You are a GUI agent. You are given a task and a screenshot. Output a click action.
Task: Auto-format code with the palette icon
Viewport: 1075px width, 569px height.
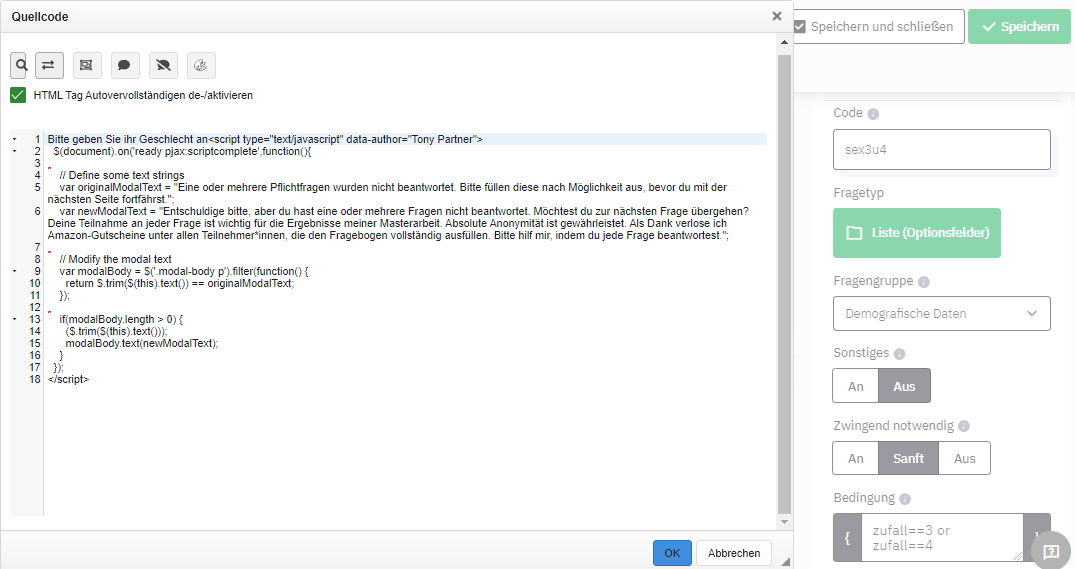click(x=200, y=65)
